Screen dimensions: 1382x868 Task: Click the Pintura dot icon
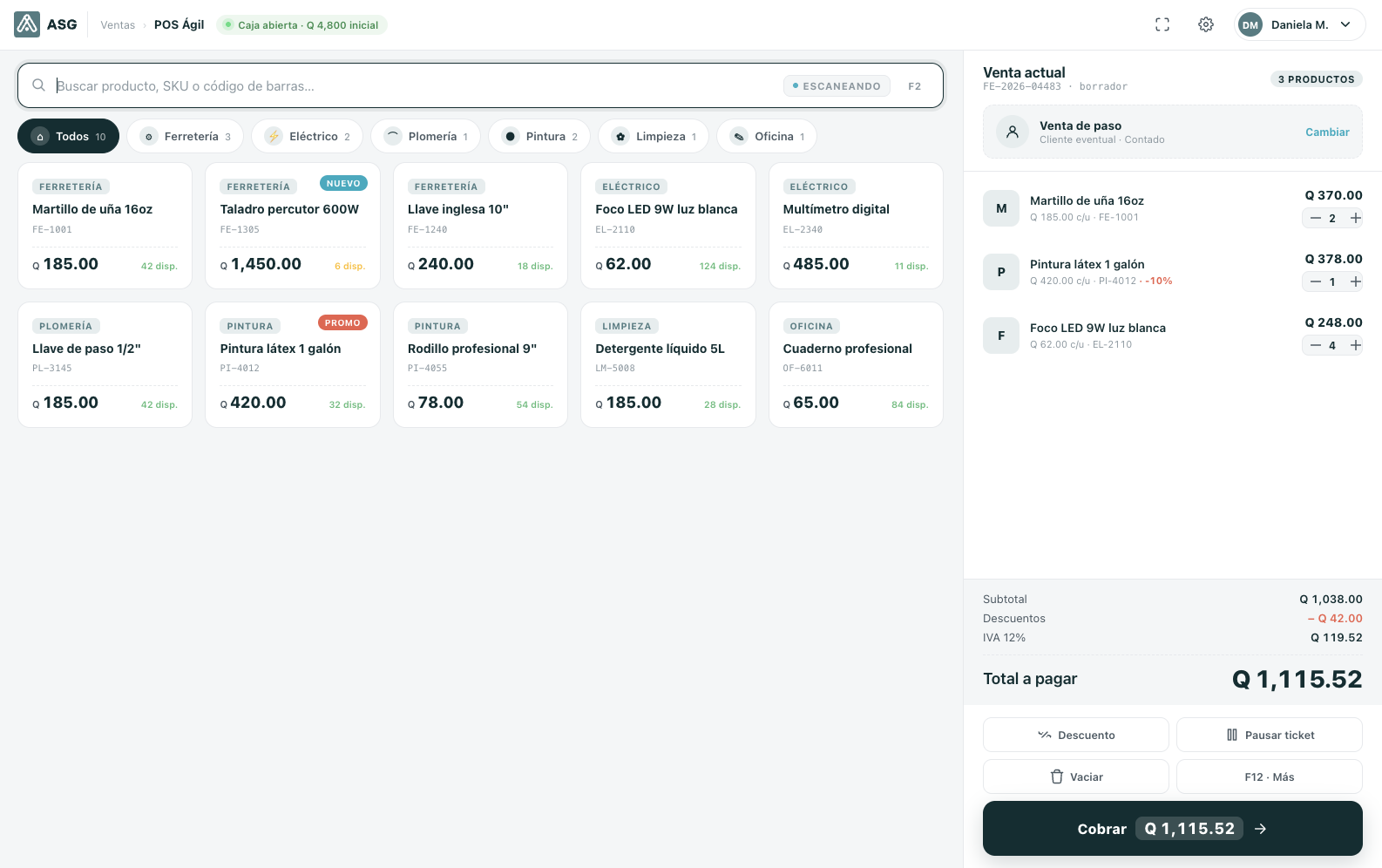511,136
